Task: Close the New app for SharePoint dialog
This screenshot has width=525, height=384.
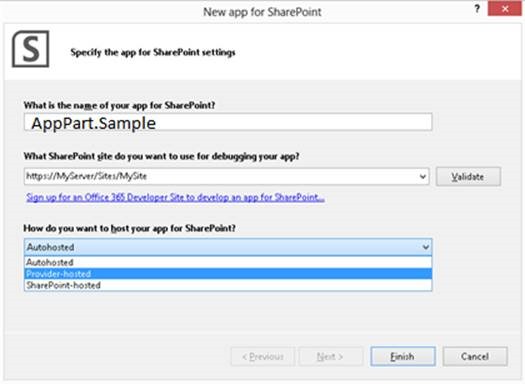Action: coord(505,9)
